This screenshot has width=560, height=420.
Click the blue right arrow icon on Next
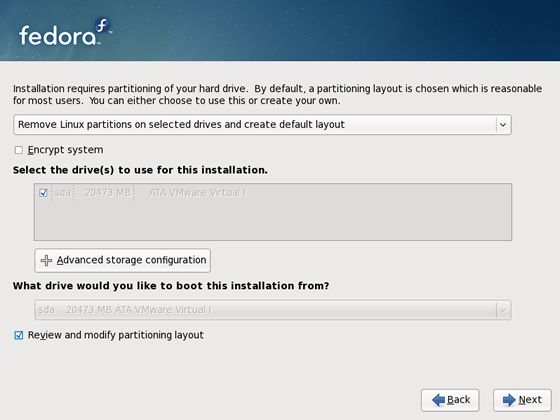pos(509,400)
